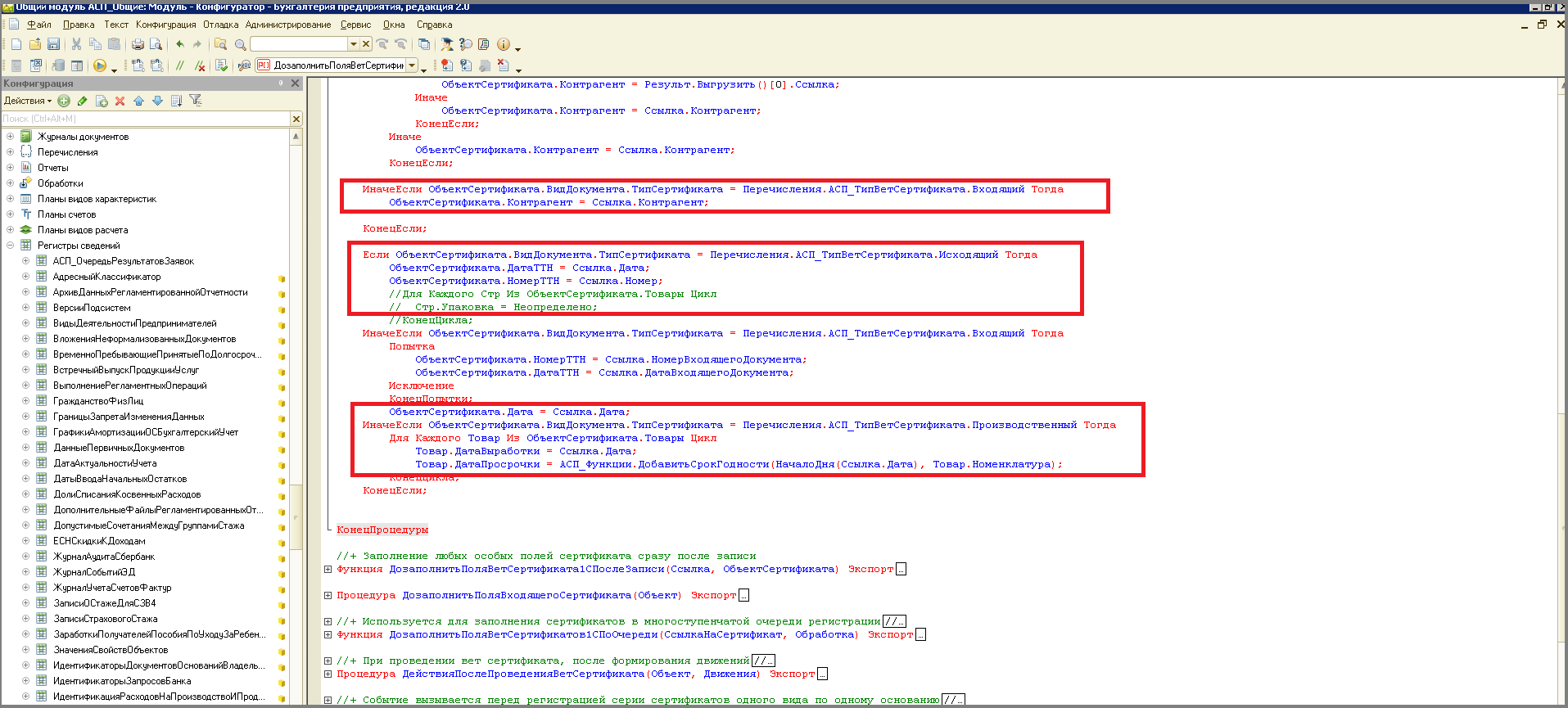Expand the Обработки tree node
The height and width of the screenshot is (708, 1568).
(10, 183)
